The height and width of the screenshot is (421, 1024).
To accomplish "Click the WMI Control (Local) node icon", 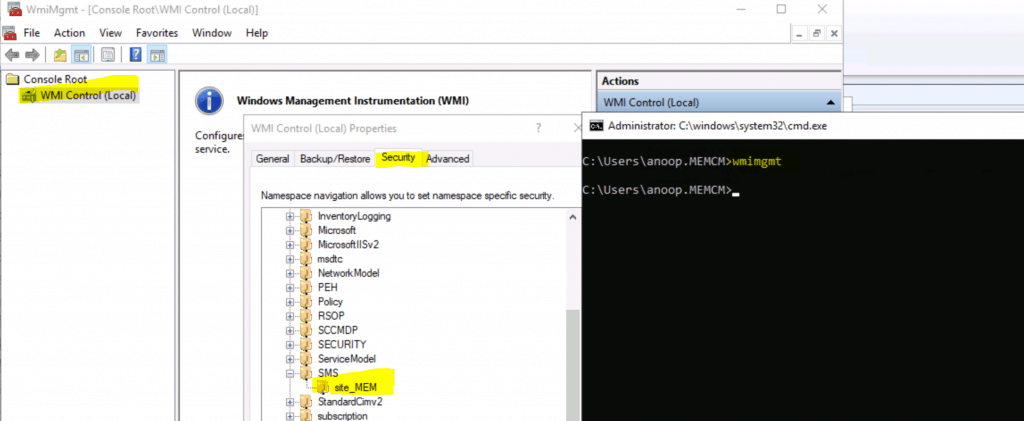I will click(29, 96).
